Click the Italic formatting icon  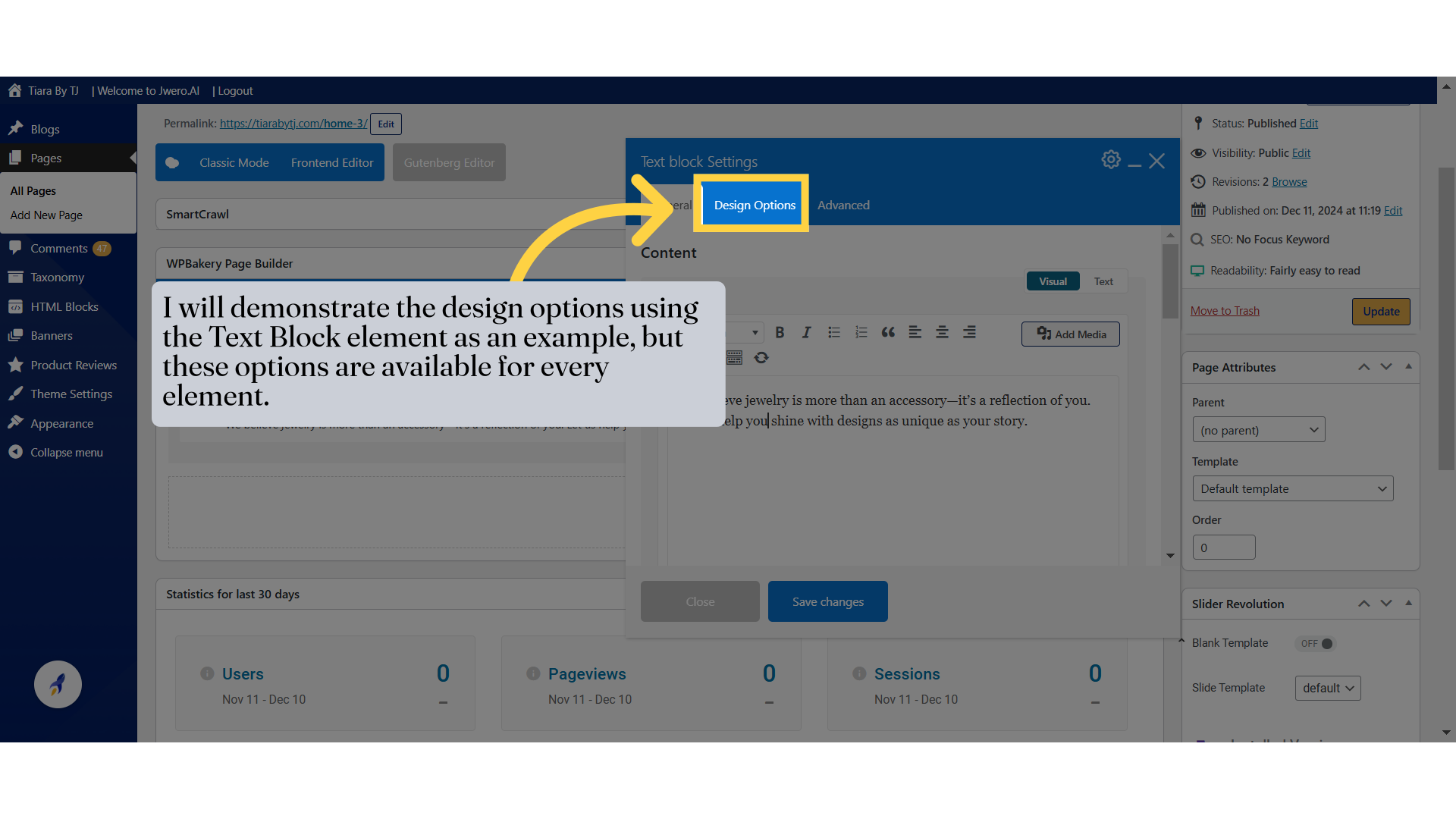(x=806, y=332)
